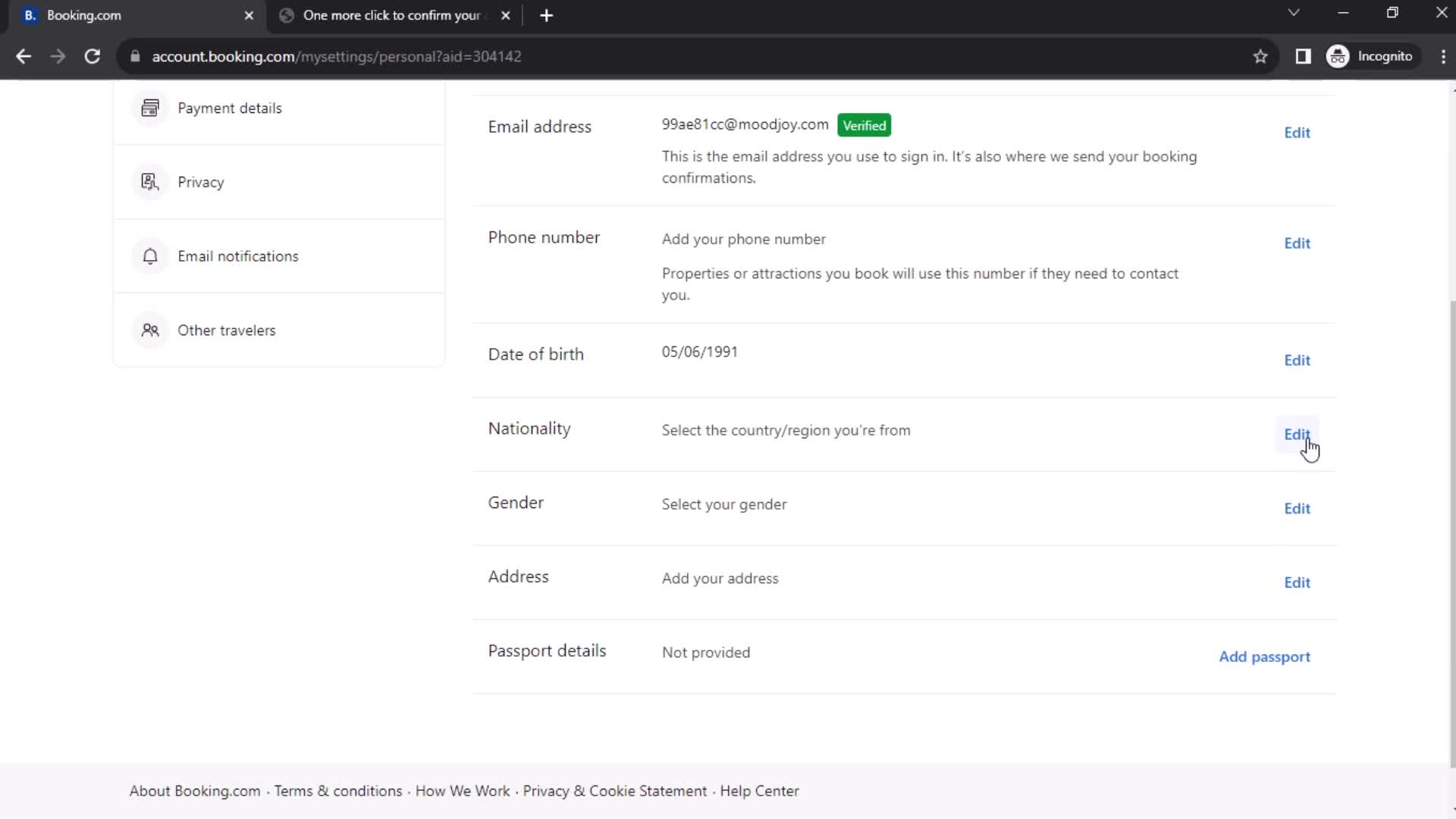This screenshot has height=819, width=1456.
Task: Edit the date of birth field
Action: pos(1297,360)
